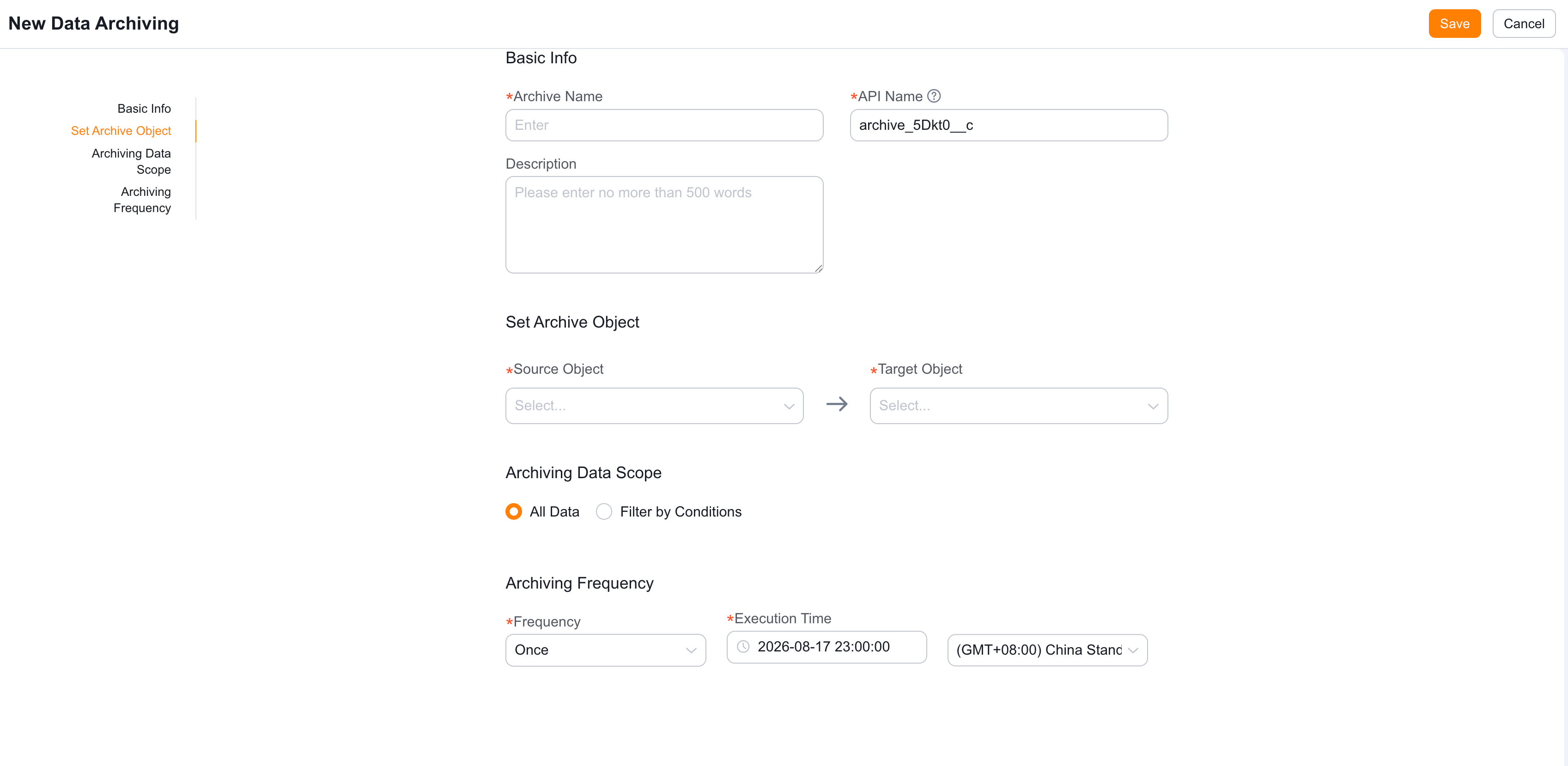Go to Set Archive Object in sidebar
The image size is (1568, 766).
click(x=121, y=131)
